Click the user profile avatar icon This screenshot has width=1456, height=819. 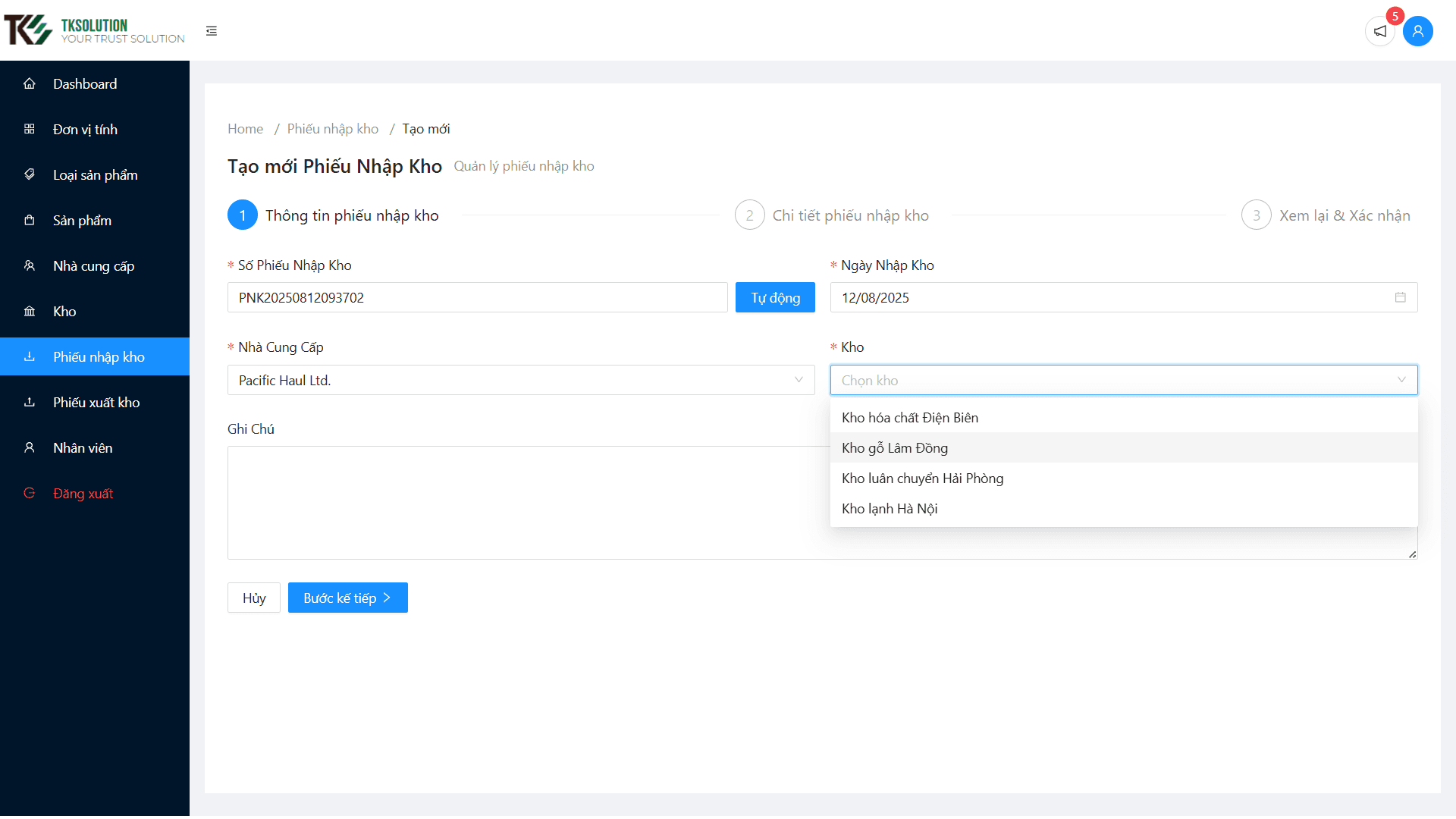(x=1417, y=31)
